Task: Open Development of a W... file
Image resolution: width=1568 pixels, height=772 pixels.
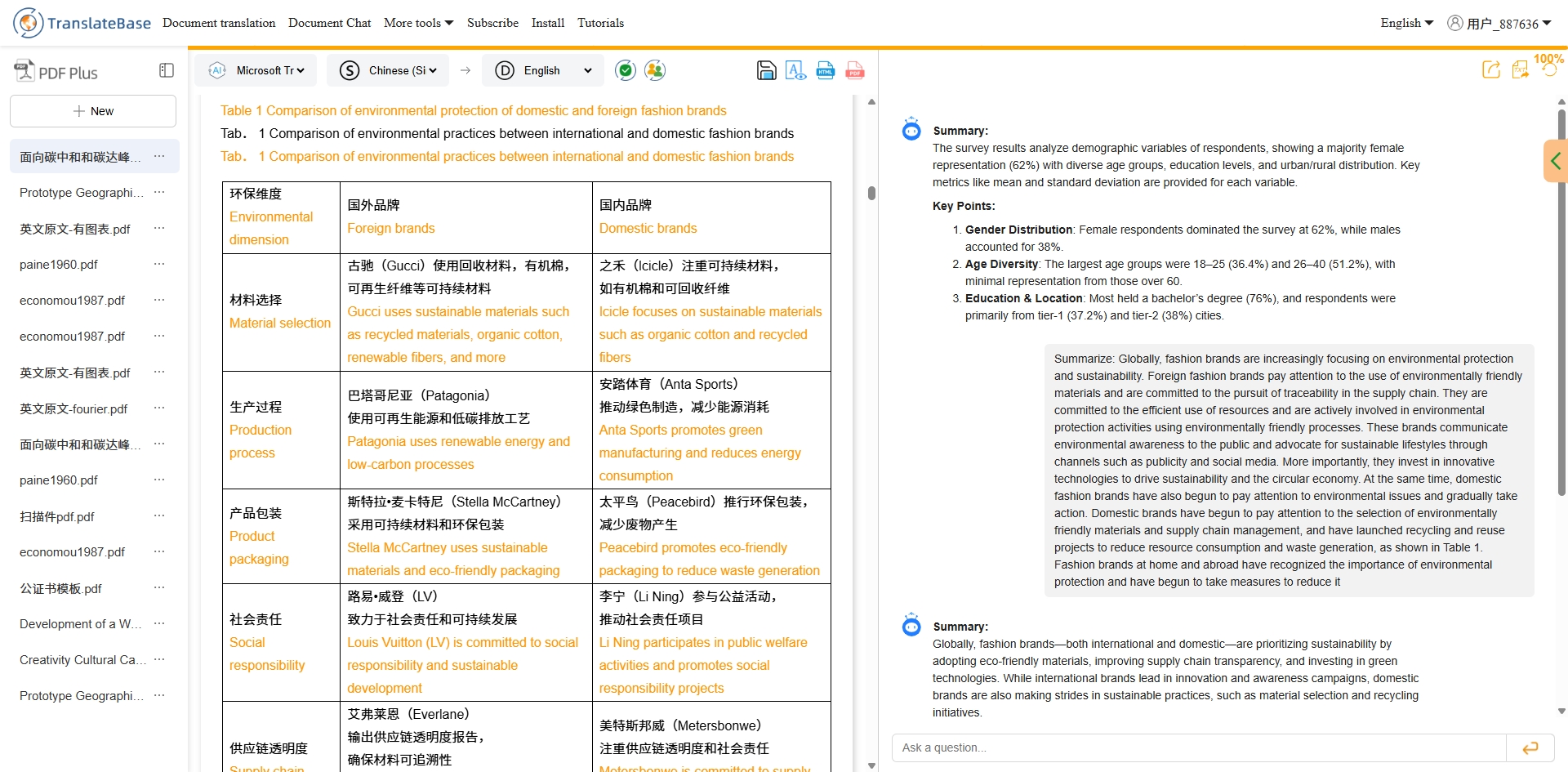Action: pos(80,624)
